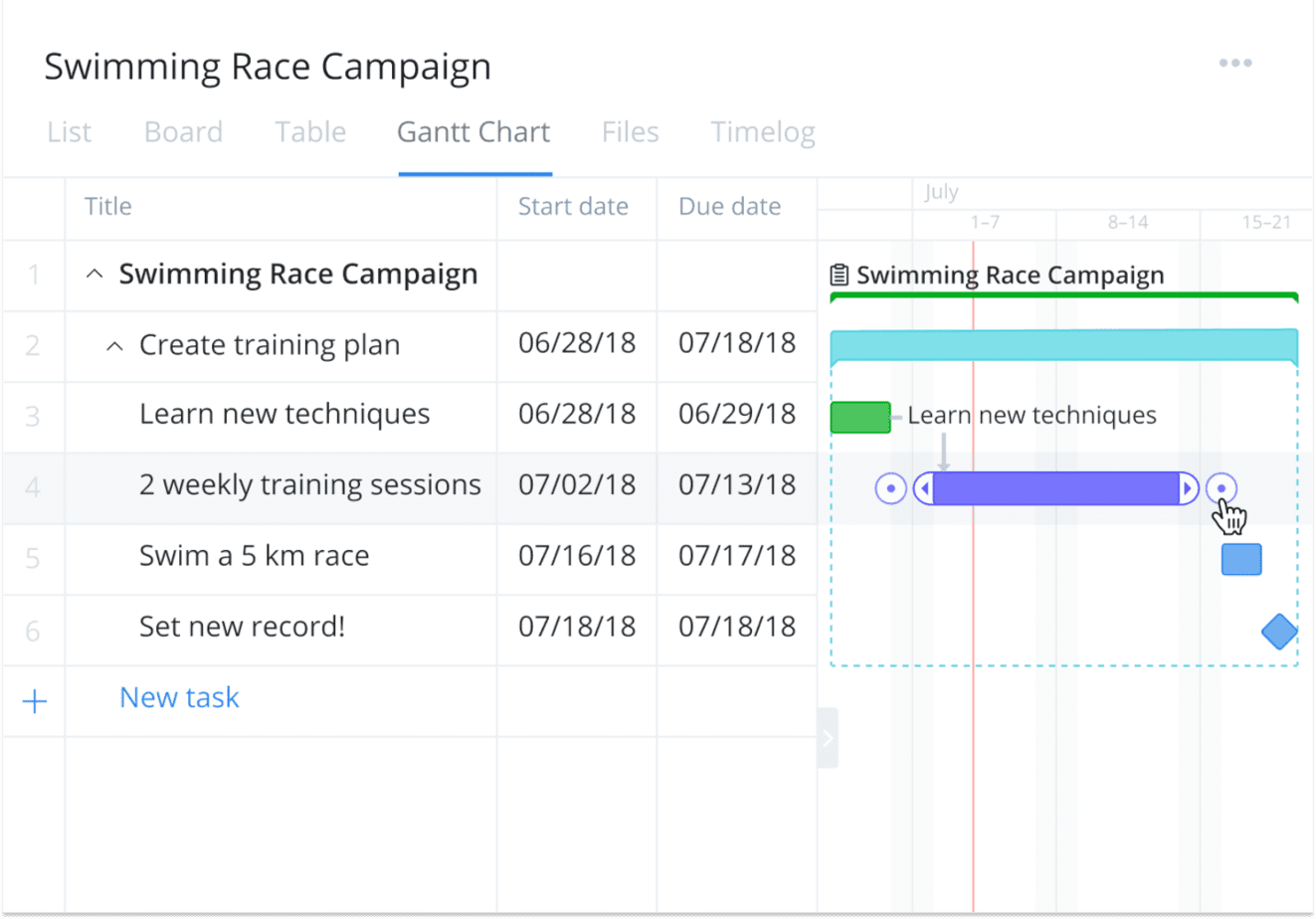The height and width of the screenshot is (919, 1316).
Task: Click the green Swimming Race Campaign summary bar
Action: (1063, 296)
